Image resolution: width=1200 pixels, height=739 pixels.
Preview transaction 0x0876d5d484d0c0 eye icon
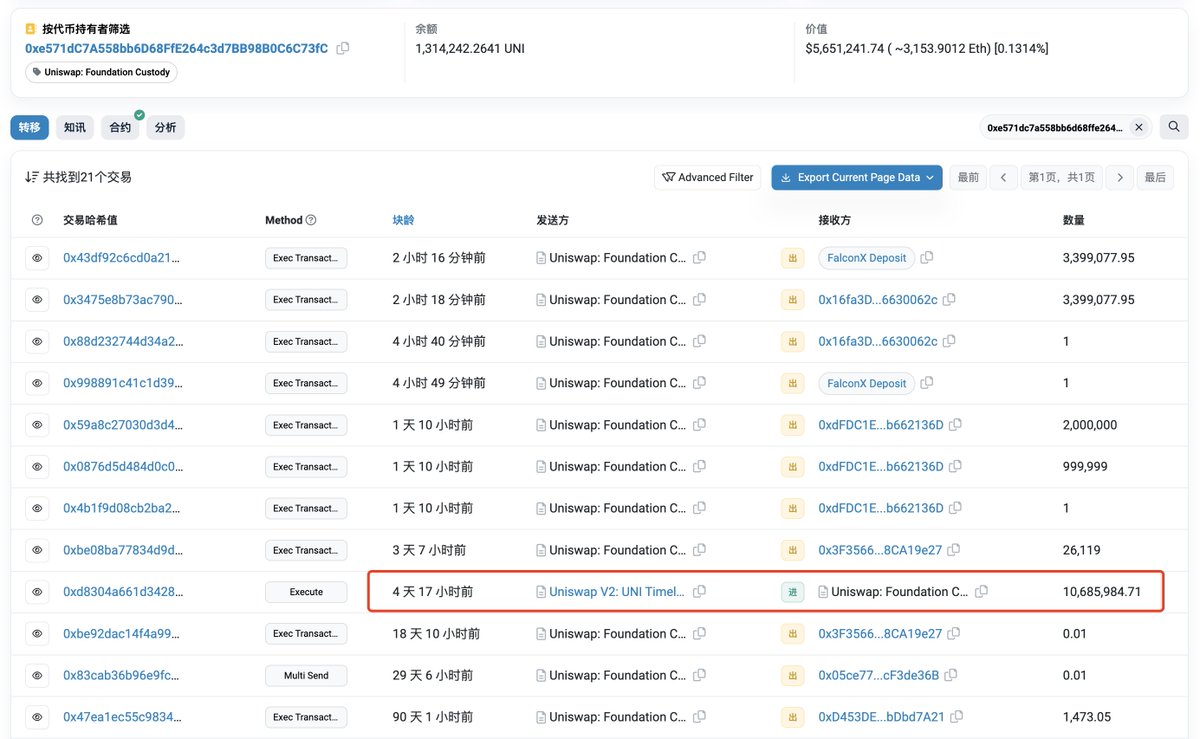(x=37, y=467)
